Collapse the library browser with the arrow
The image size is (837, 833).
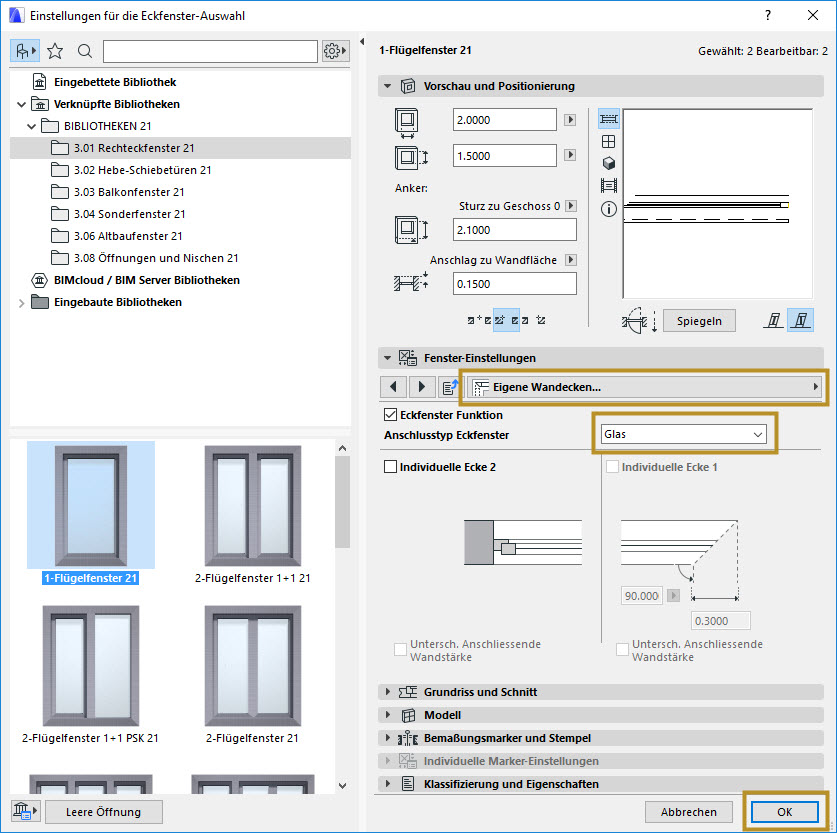362,42
